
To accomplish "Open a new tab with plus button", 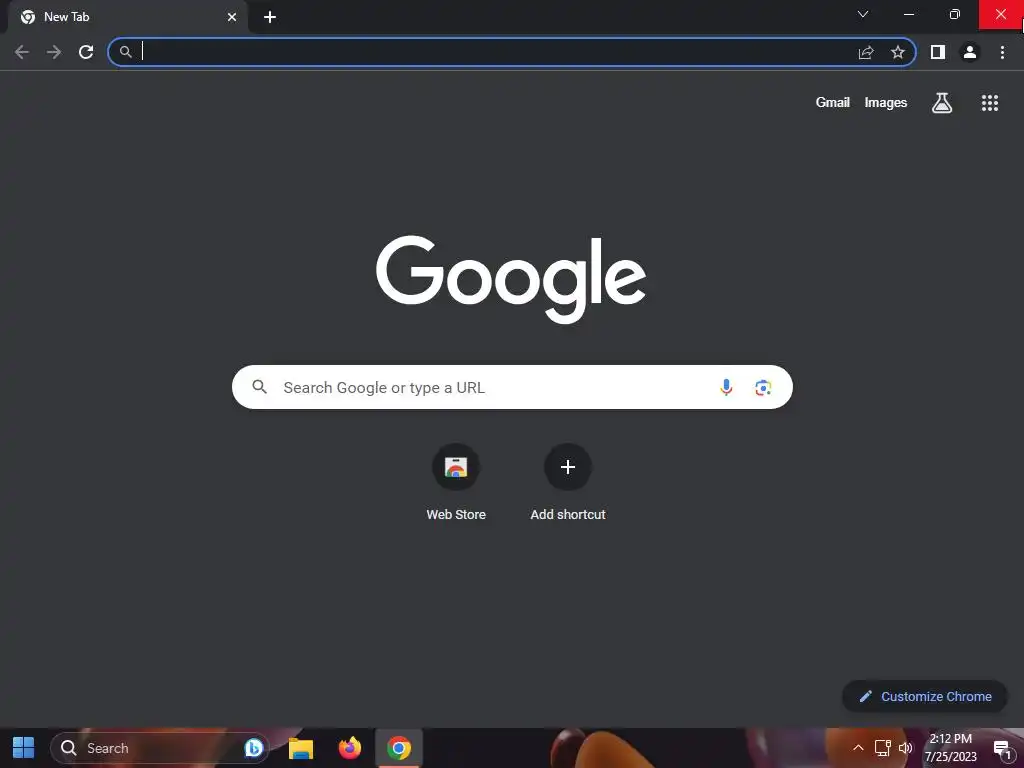I will point(270,17).
